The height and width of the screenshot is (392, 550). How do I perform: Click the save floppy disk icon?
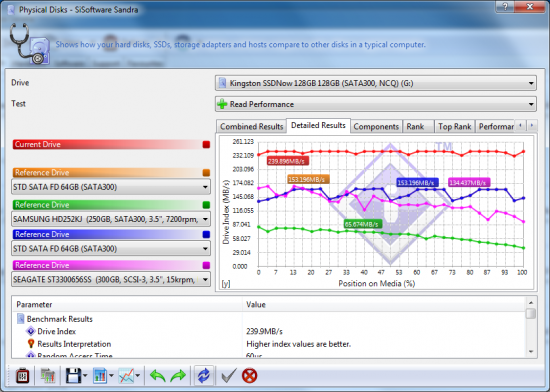pos(73,376)
